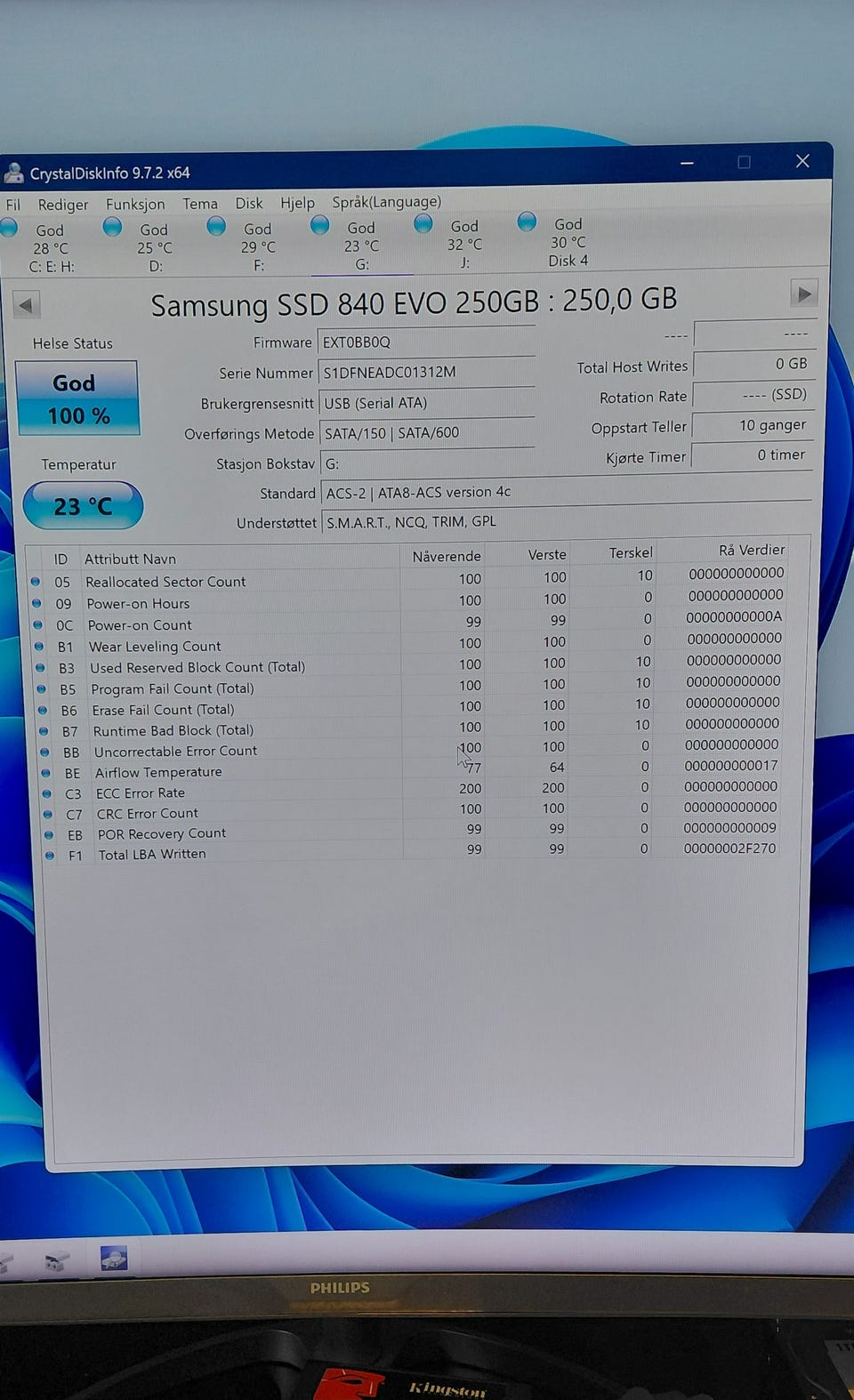Click the Kjørte Timer 0 timer value

click(752, 455)
